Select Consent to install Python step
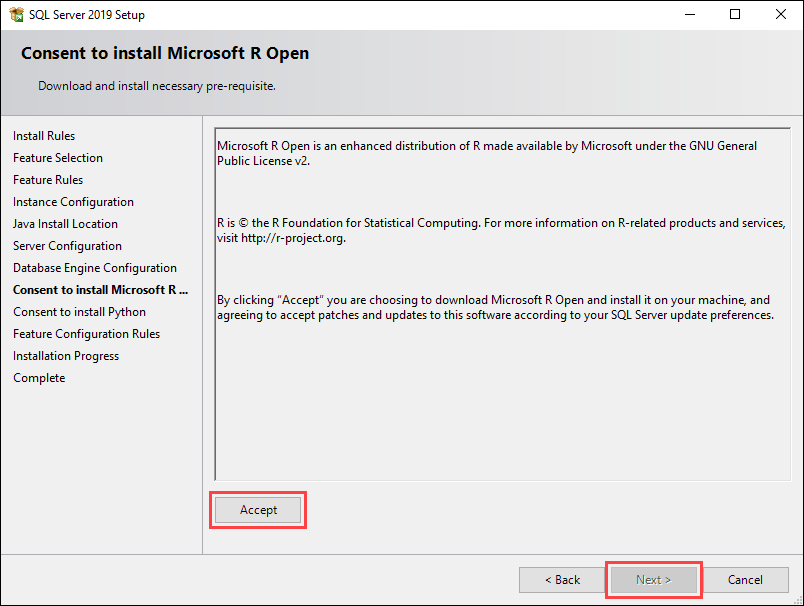 [79, 312]
